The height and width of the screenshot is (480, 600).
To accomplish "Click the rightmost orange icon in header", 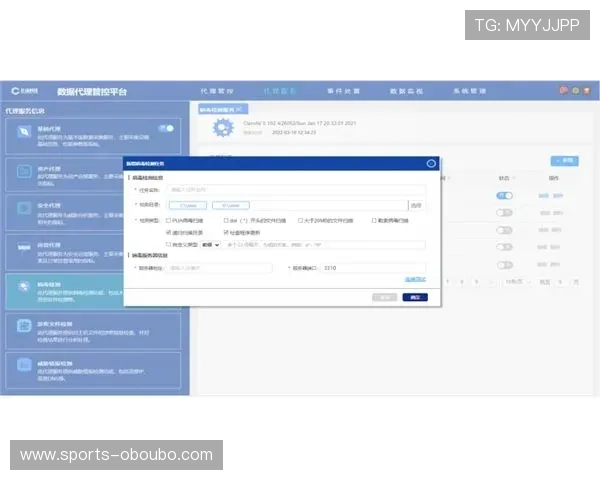I will tap(587, 91).
